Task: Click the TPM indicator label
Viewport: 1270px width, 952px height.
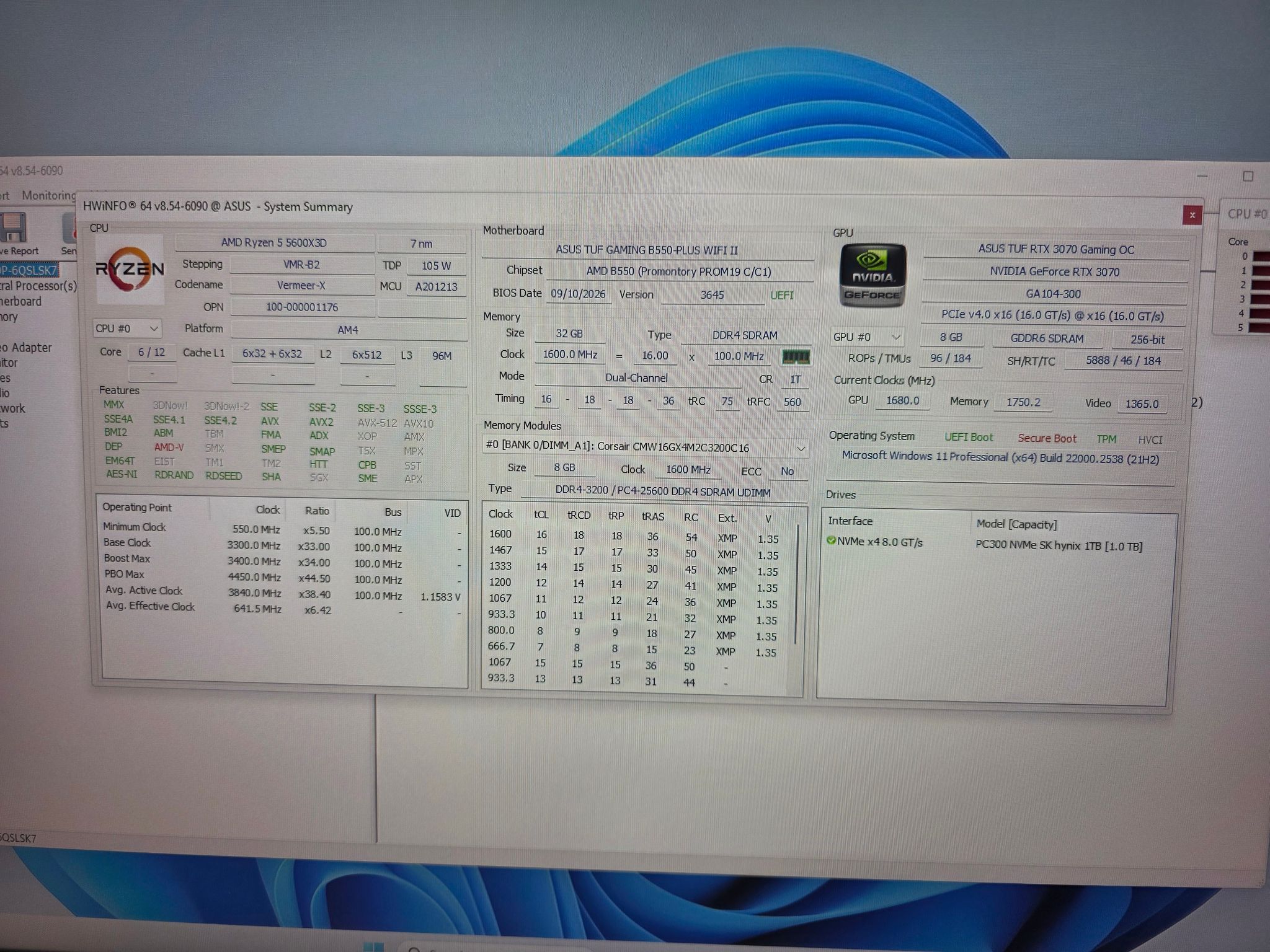Action: coord(1106,439)
